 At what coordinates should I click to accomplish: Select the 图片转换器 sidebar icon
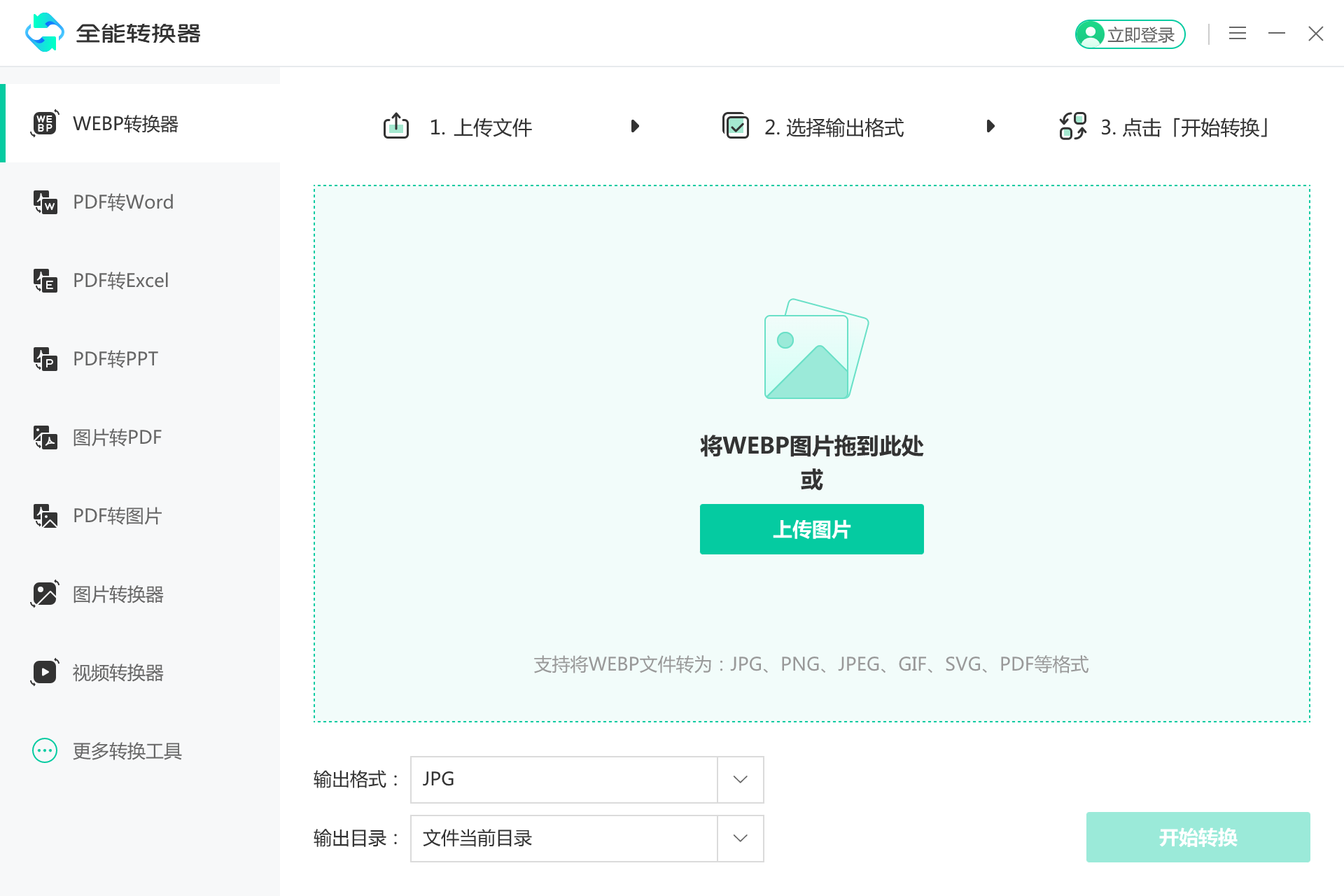click(45, 594)
